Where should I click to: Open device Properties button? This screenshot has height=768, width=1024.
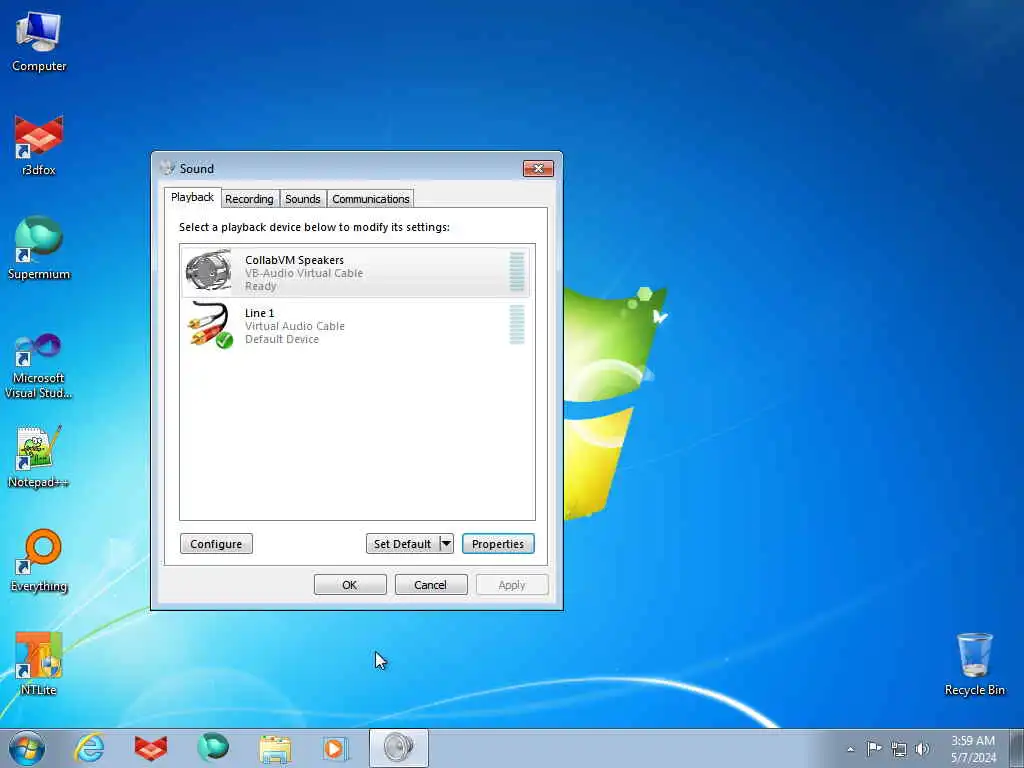click(x=498, y=544)
